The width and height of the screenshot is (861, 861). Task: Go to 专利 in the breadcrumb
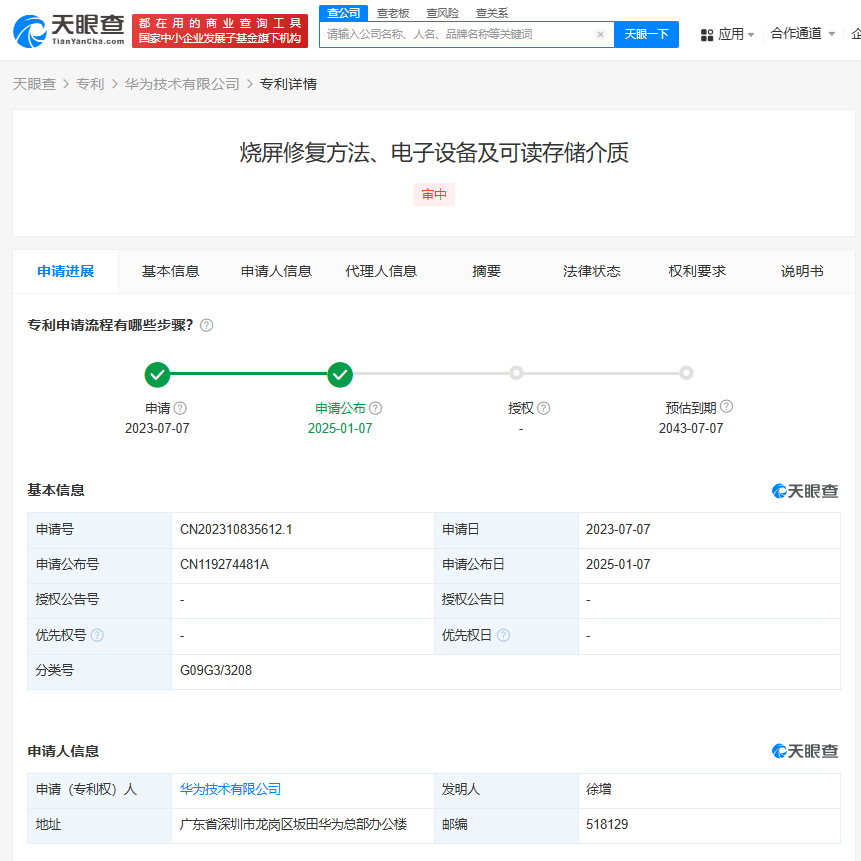tap(90, 84)
